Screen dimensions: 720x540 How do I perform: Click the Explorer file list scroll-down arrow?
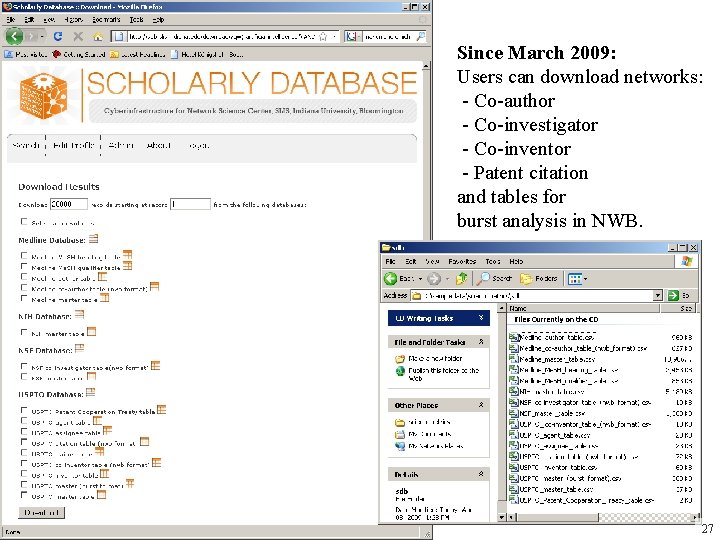(x=501, y=517)
